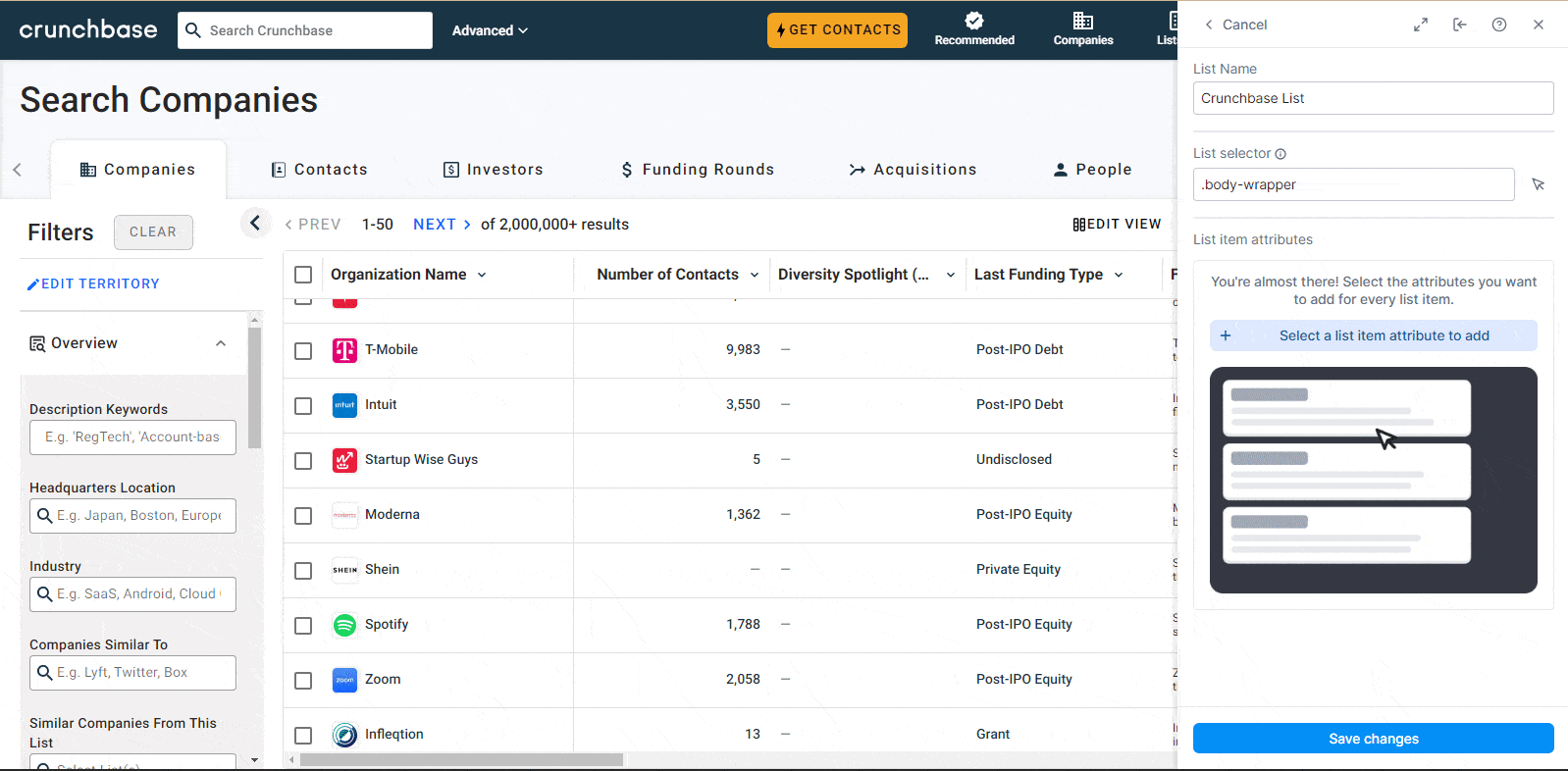Toggle the select-all checkbox in table header

click(303, 275)
